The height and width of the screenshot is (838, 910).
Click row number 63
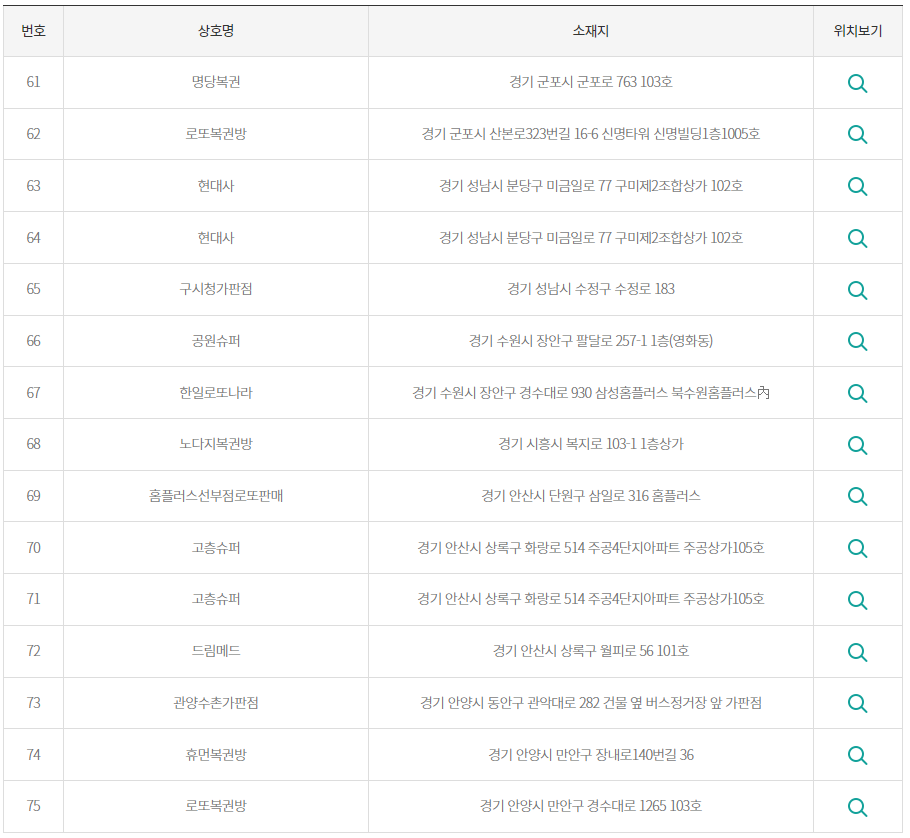[34, 186]
